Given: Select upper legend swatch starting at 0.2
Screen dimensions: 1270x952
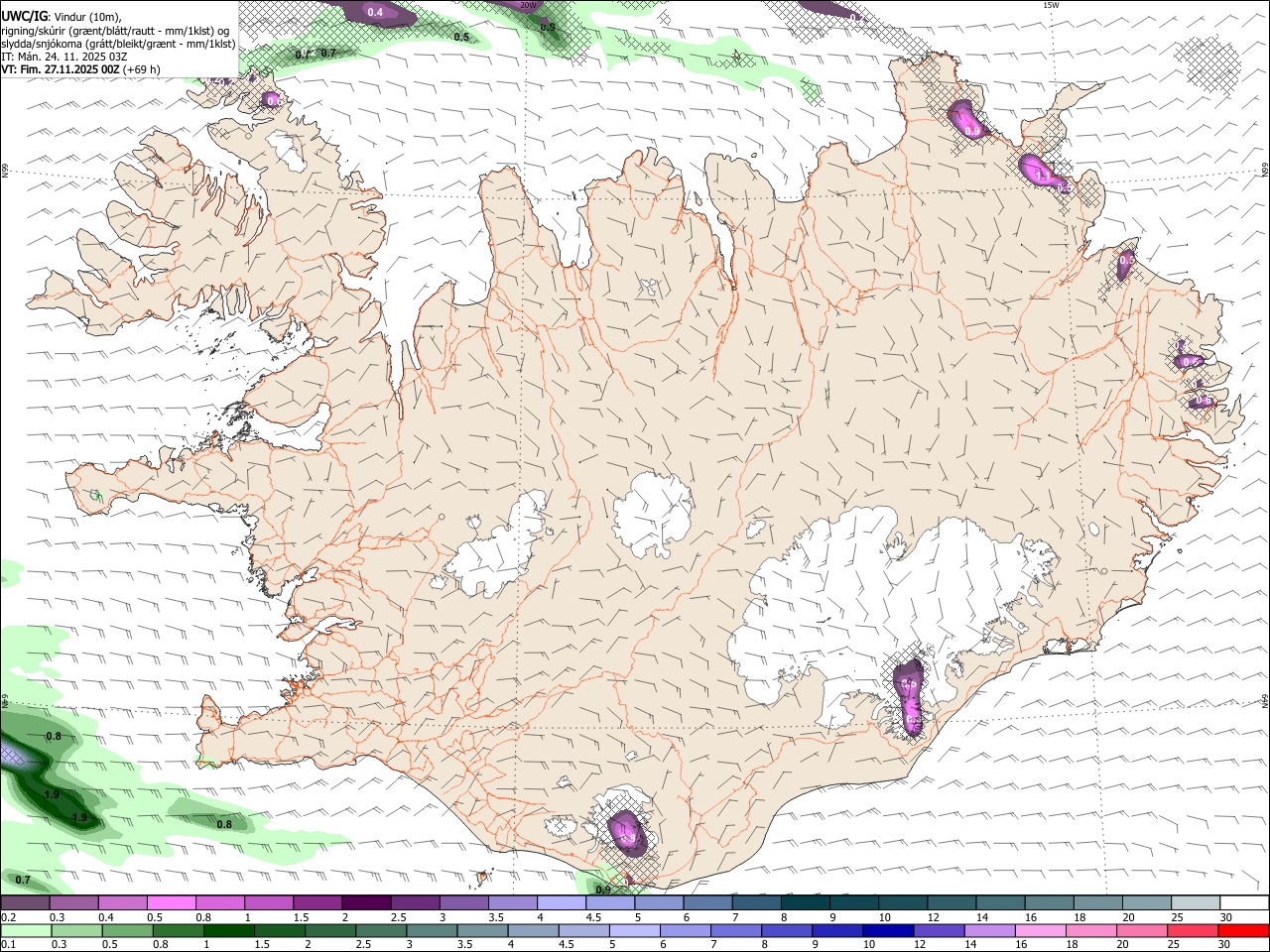Looking at the screenshot, I should pyautogui.click(x=25, y=903).
